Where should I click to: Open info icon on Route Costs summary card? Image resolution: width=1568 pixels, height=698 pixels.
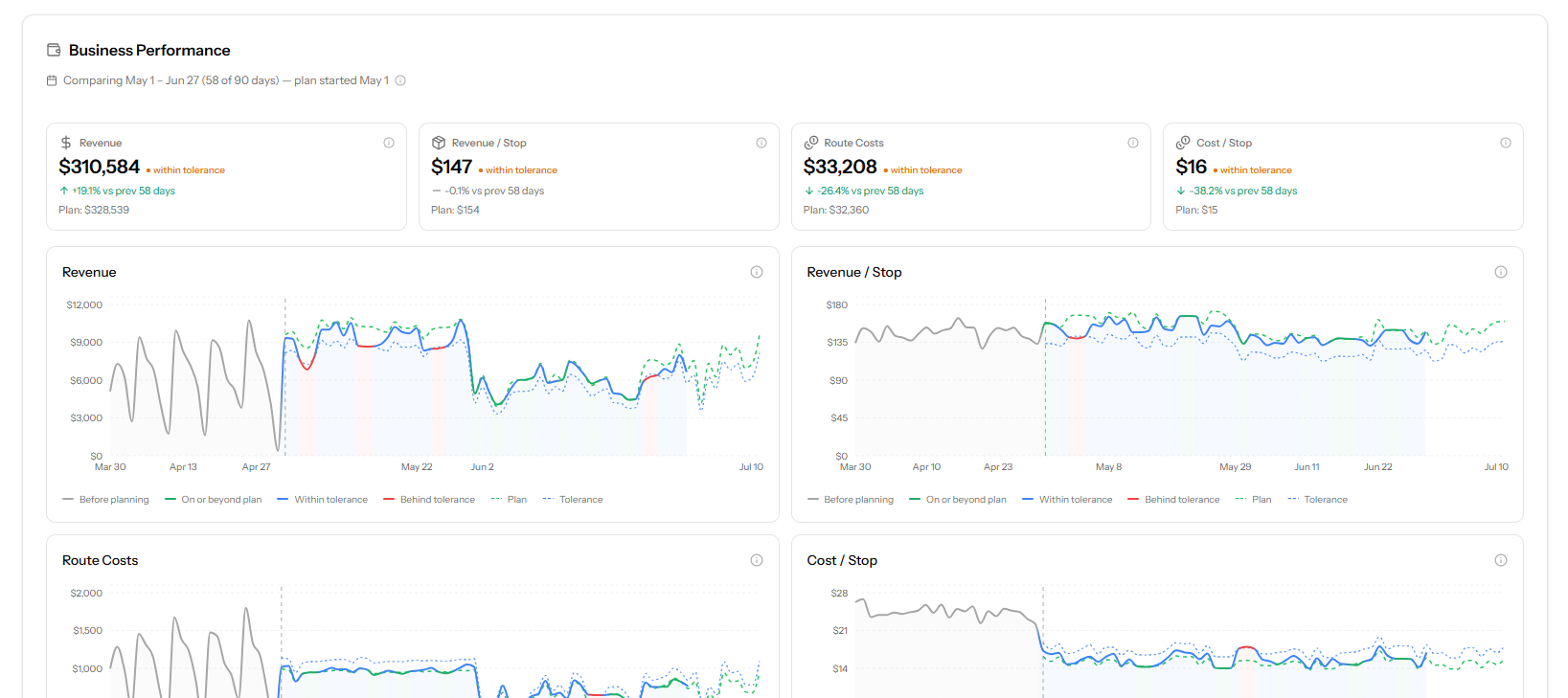coord(1133,143)
